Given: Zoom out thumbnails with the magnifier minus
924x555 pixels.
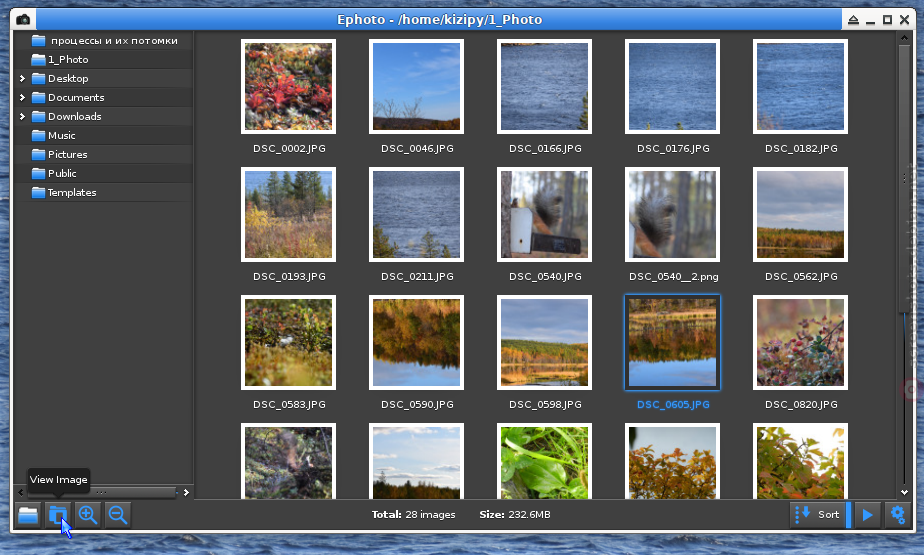Looking at the screenshot, I should [118, 514].
